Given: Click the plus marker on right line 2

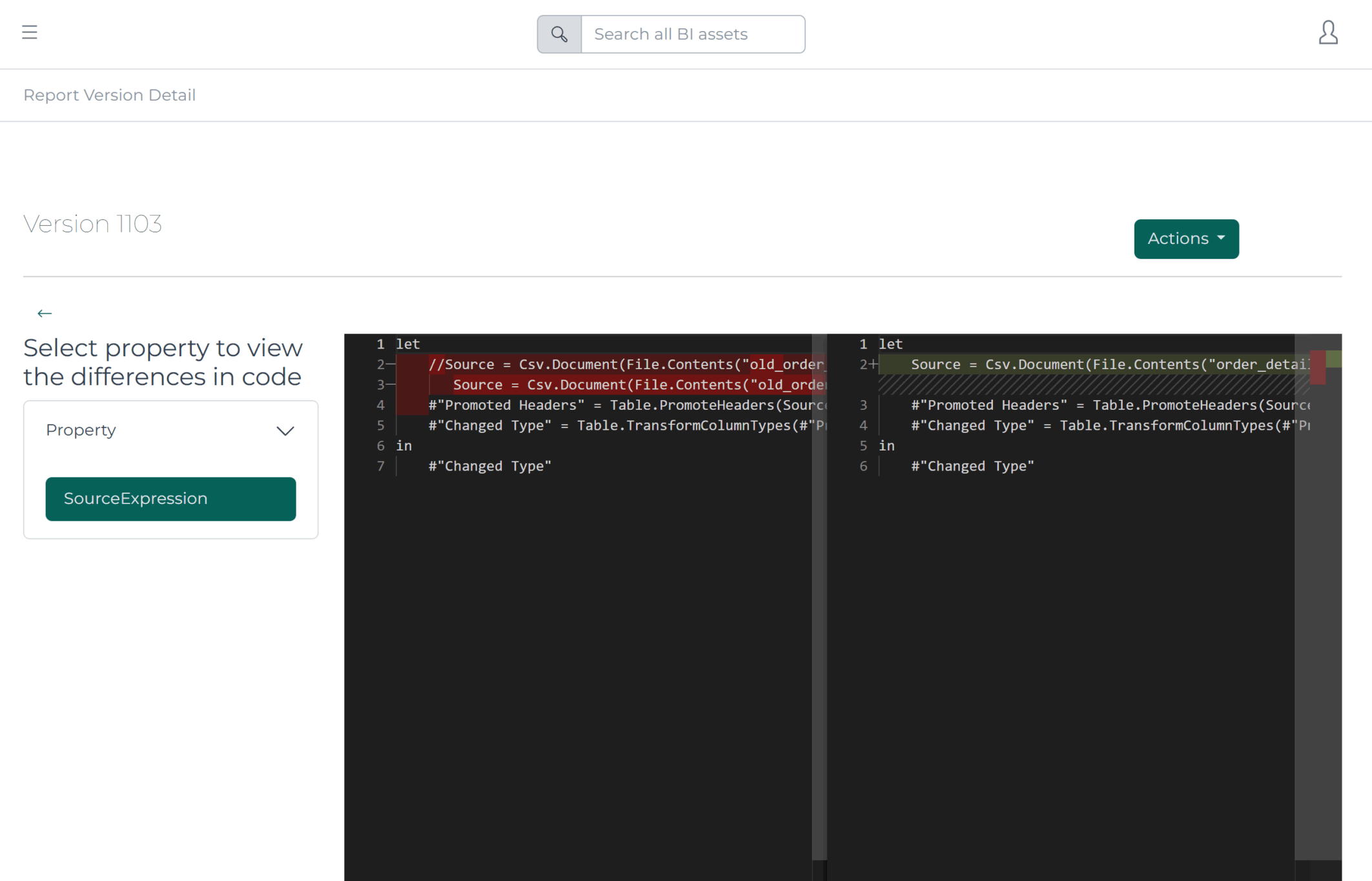Looking at the screenshot, I should (x=874, y=365).
